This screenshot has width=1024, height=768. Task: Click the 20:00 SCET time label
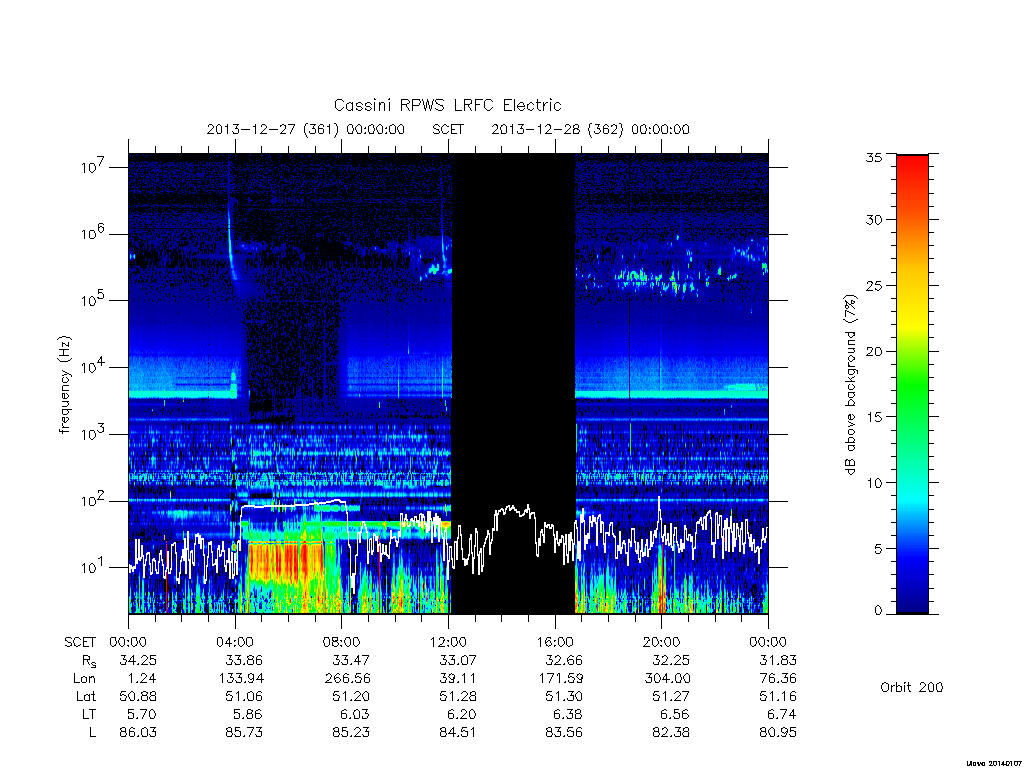(x=662, y=642)
